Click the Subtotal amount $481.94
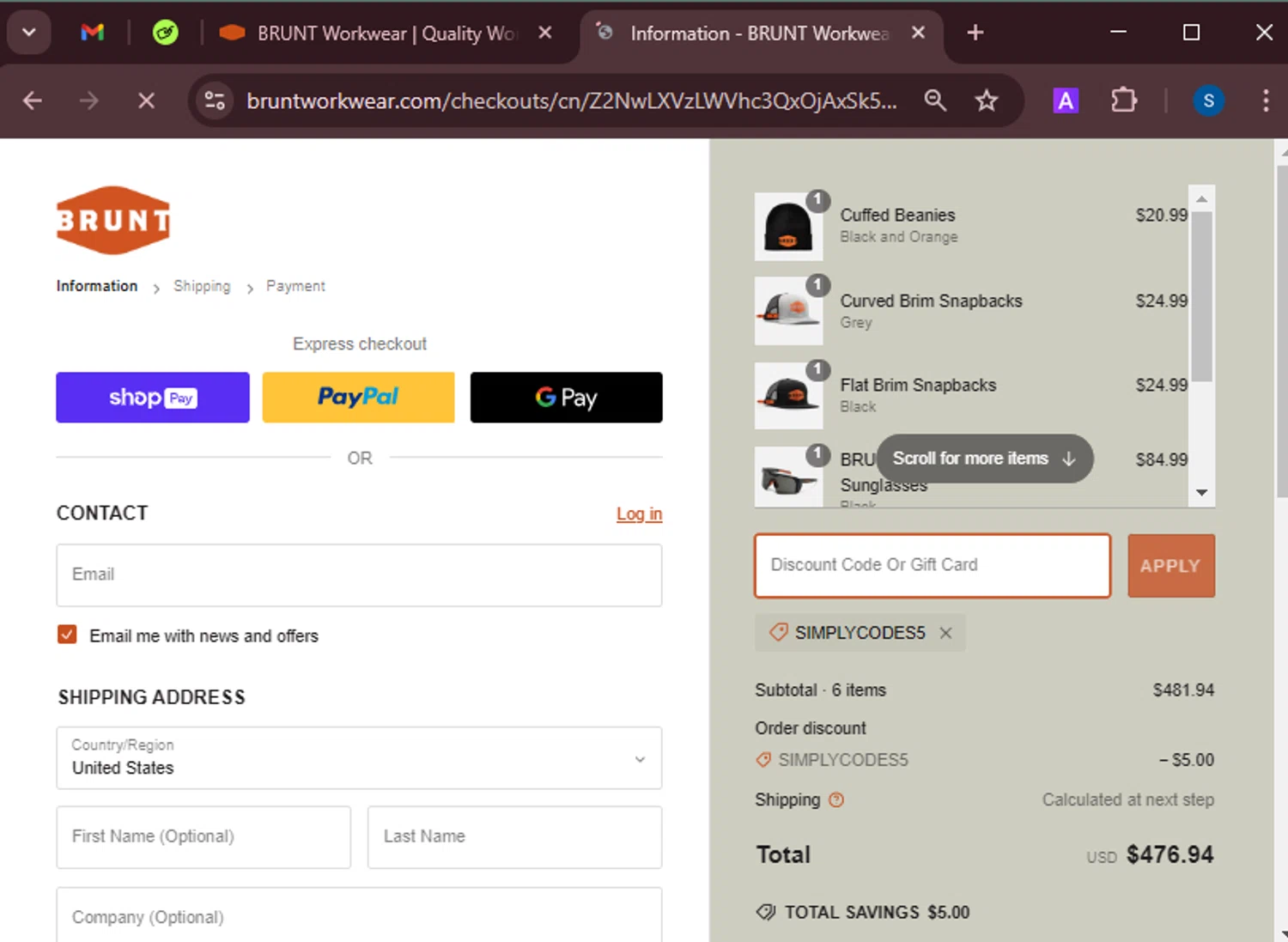Image resolution: width=1288 pixels, height=942 pixels. 1183,690
